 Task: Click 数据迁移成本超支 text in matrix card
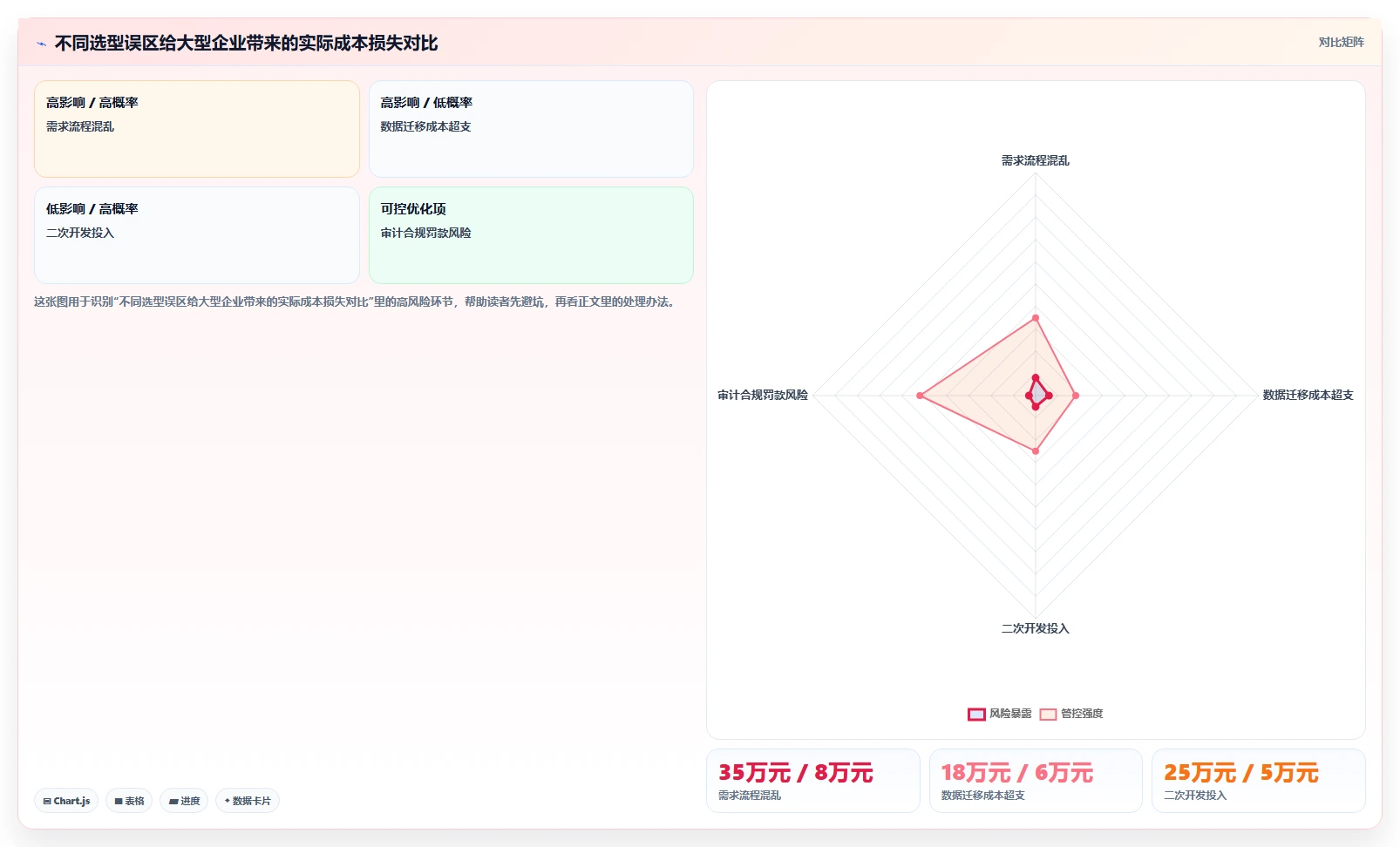click(425, 126)
